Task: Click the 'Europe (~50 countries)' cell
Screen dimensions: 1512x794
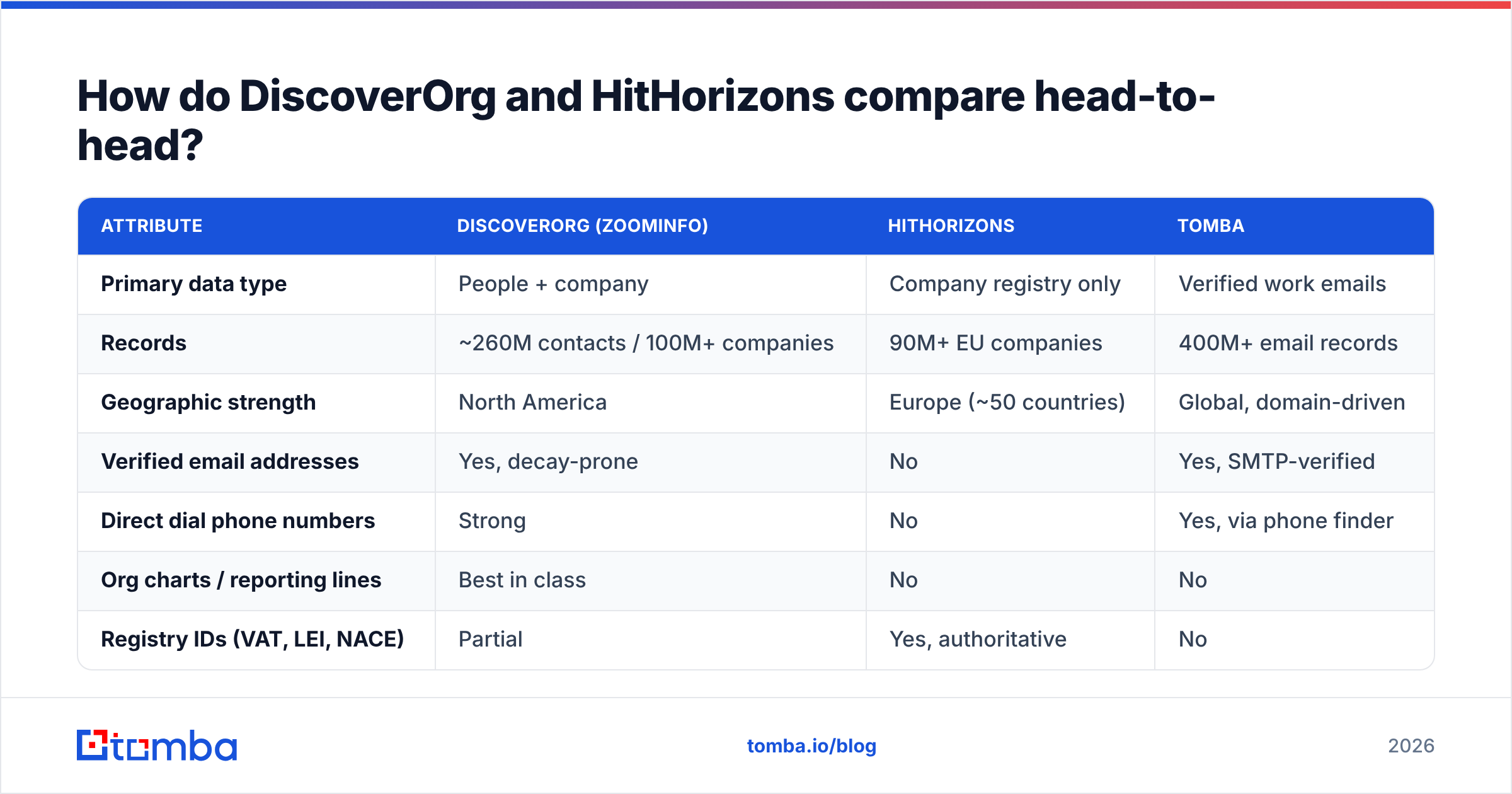Action: click(1007, 403)
